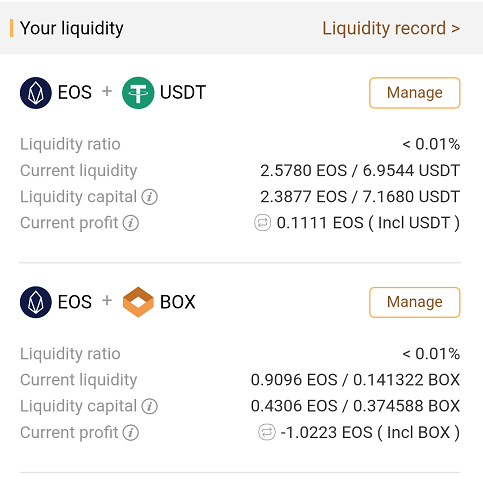Click the USDT Tether token icon
The height and width of the screenshot is (485, 483).
pos(138,93)
